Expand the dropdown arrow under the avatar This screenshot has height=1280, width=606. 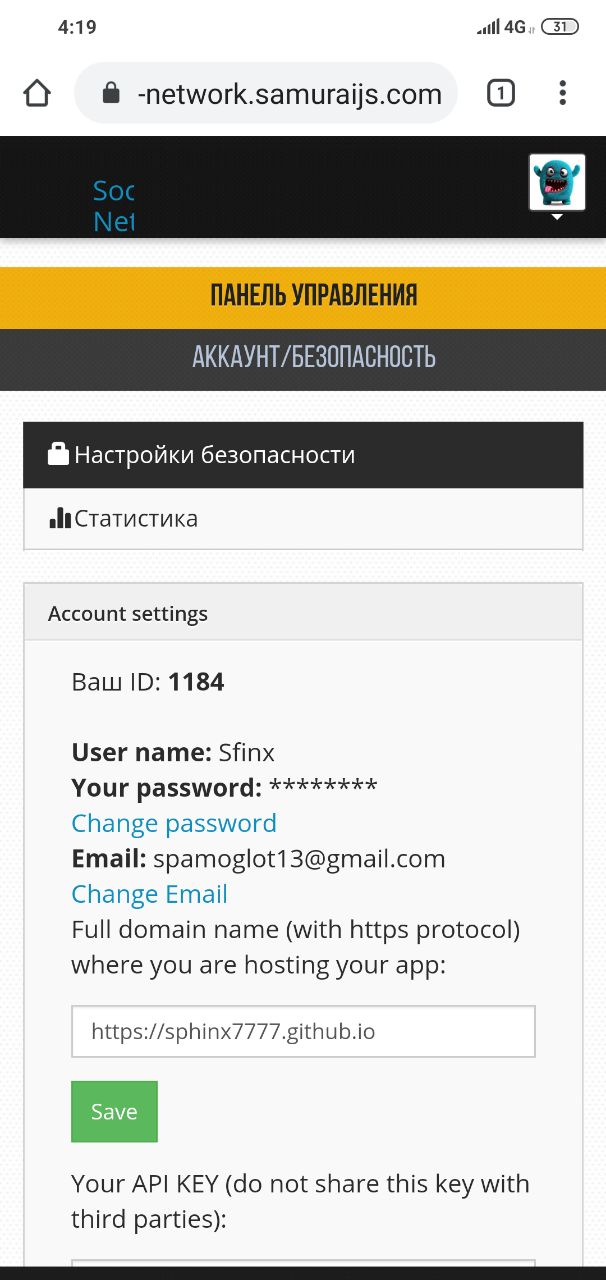coord(558,217)
